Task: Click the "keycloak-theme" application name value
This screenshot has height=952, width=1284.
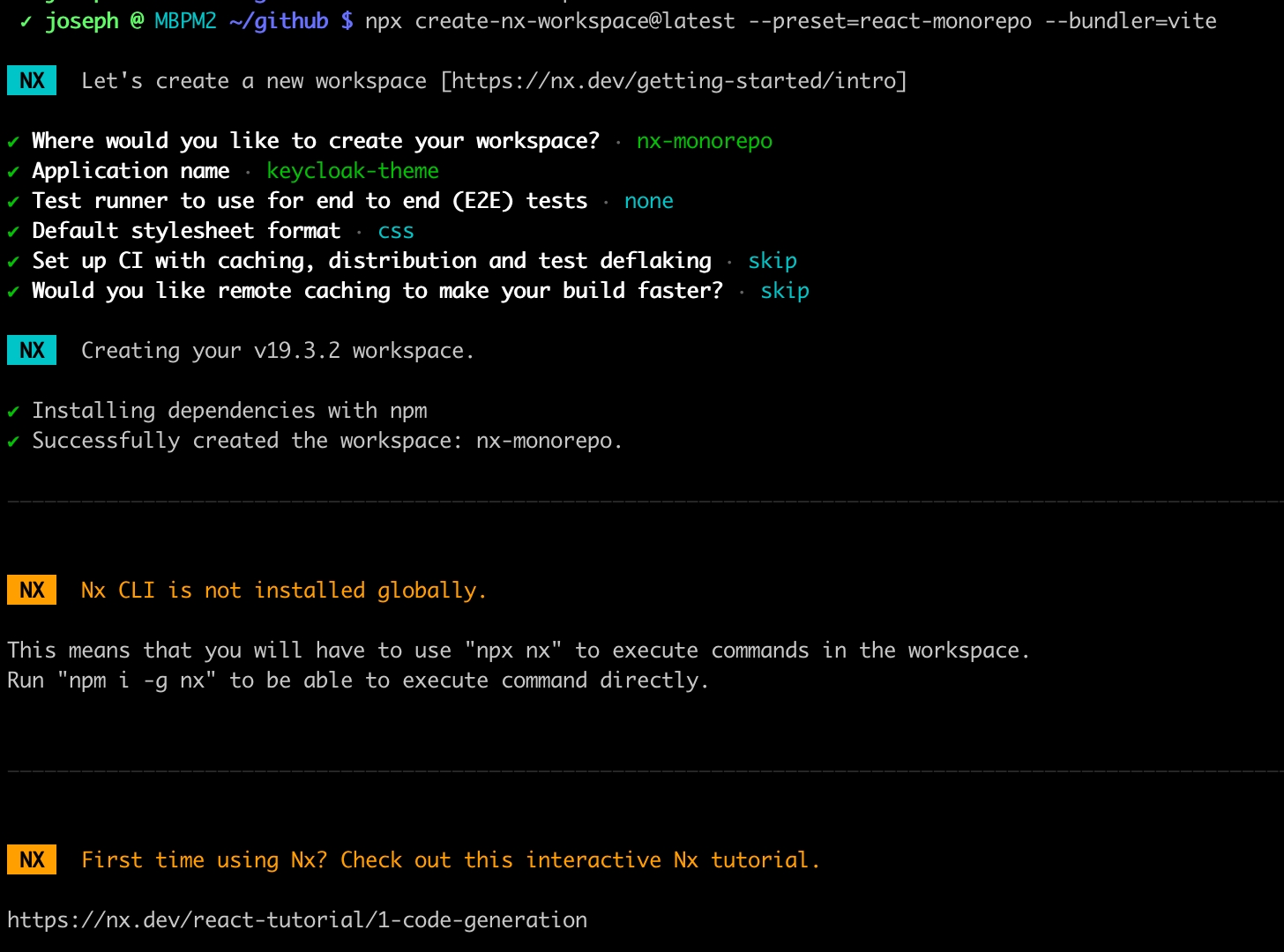Action: point(353,171)
